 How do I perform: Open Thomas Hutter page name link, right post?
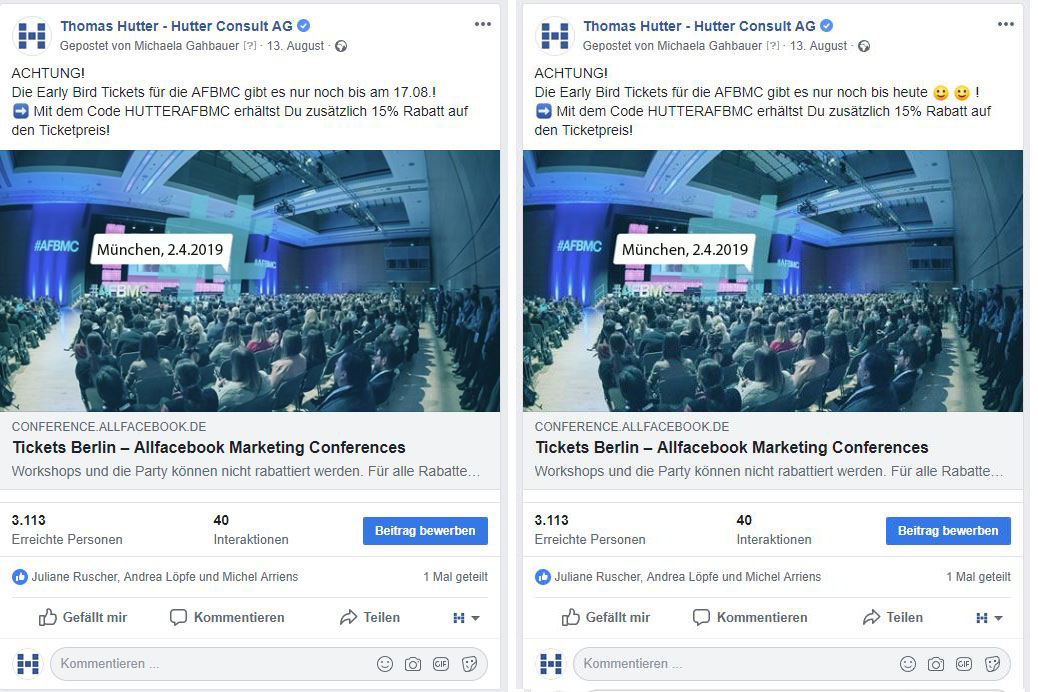699,26
